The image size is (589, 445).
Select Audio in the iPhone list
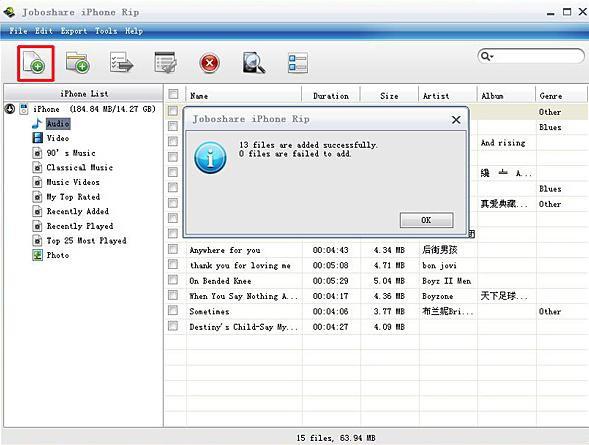click(58, 124)
